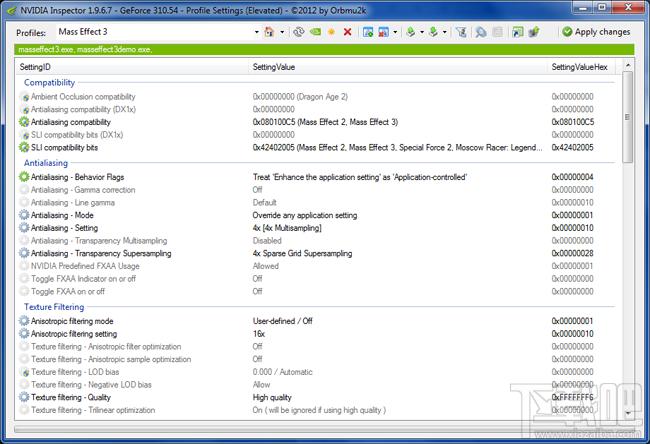Click the yellow sun create-new-profile icon

pyautogui.click(x=331, y=32)
